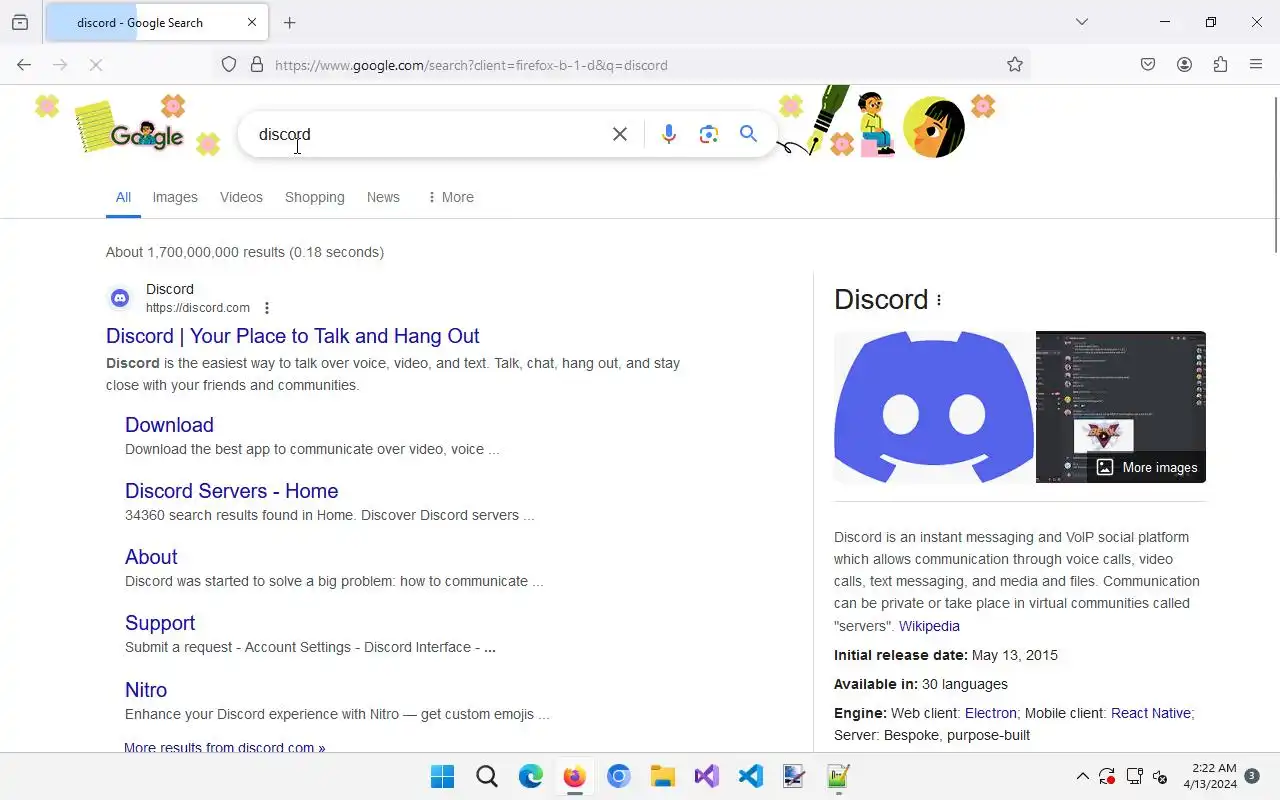This screenshot has height=800, width=1280.
Task: Open Wikipedia link in Discord description
Action: tap(929, 626)
